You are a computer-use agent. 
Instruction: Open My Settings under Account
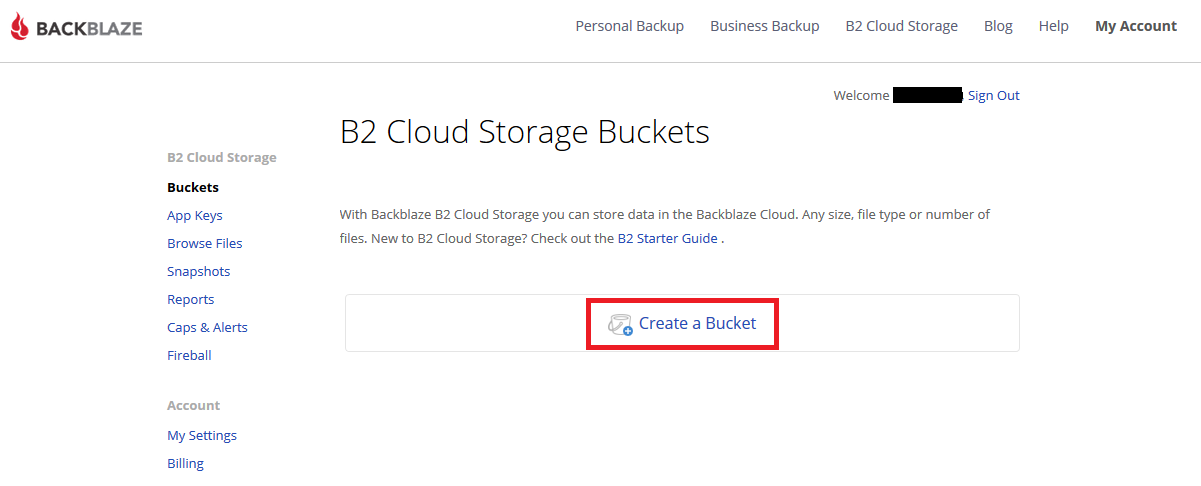point(201,435)
